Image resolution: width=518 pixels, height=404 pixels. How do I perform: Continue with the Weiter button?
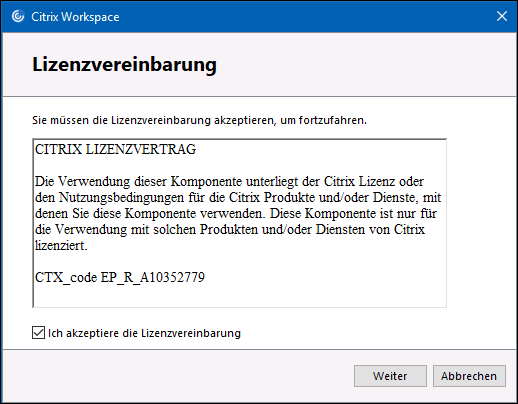pos(390,376)
